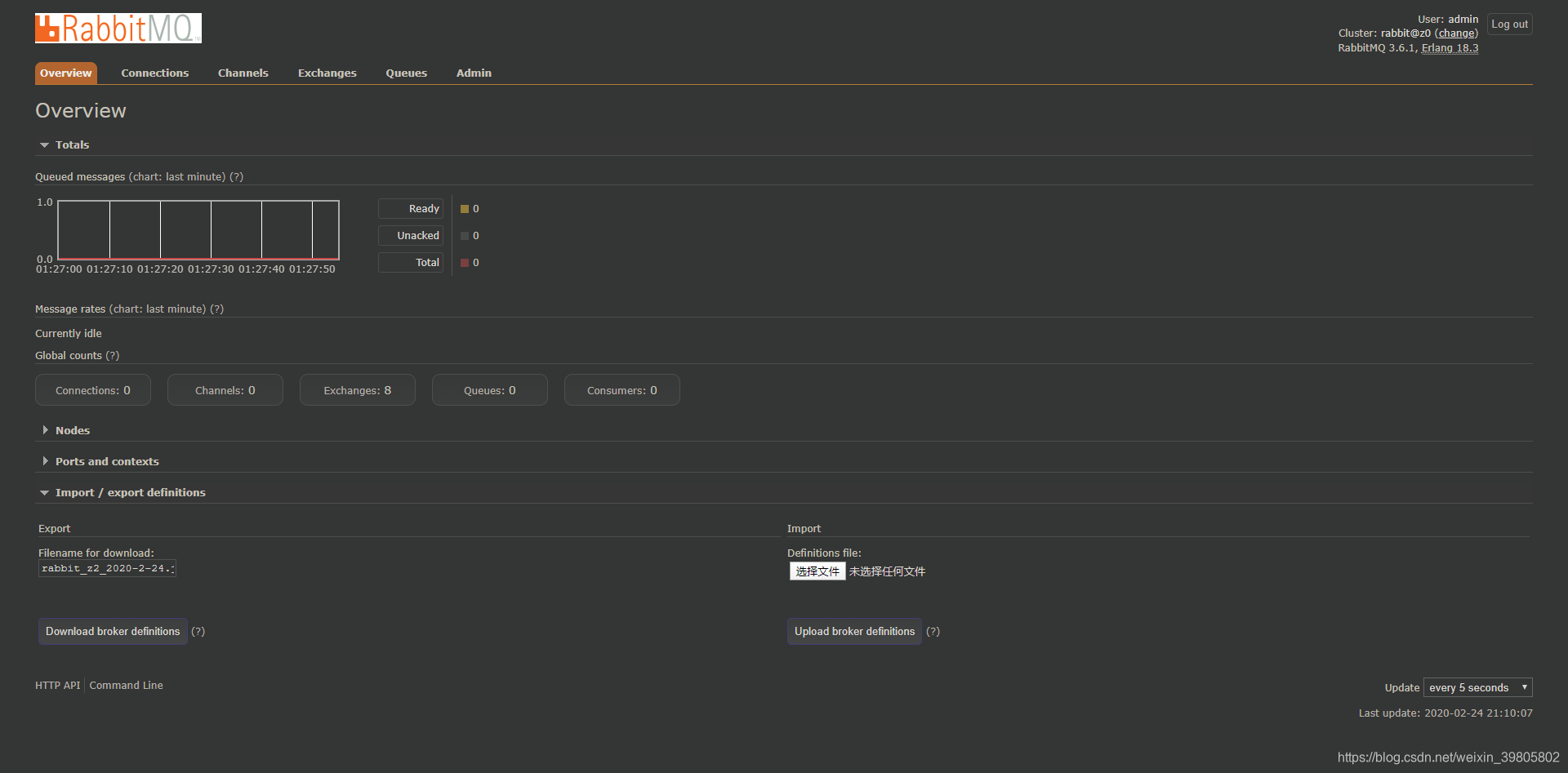Open Exchanges: 8 count box

[358, 390]
